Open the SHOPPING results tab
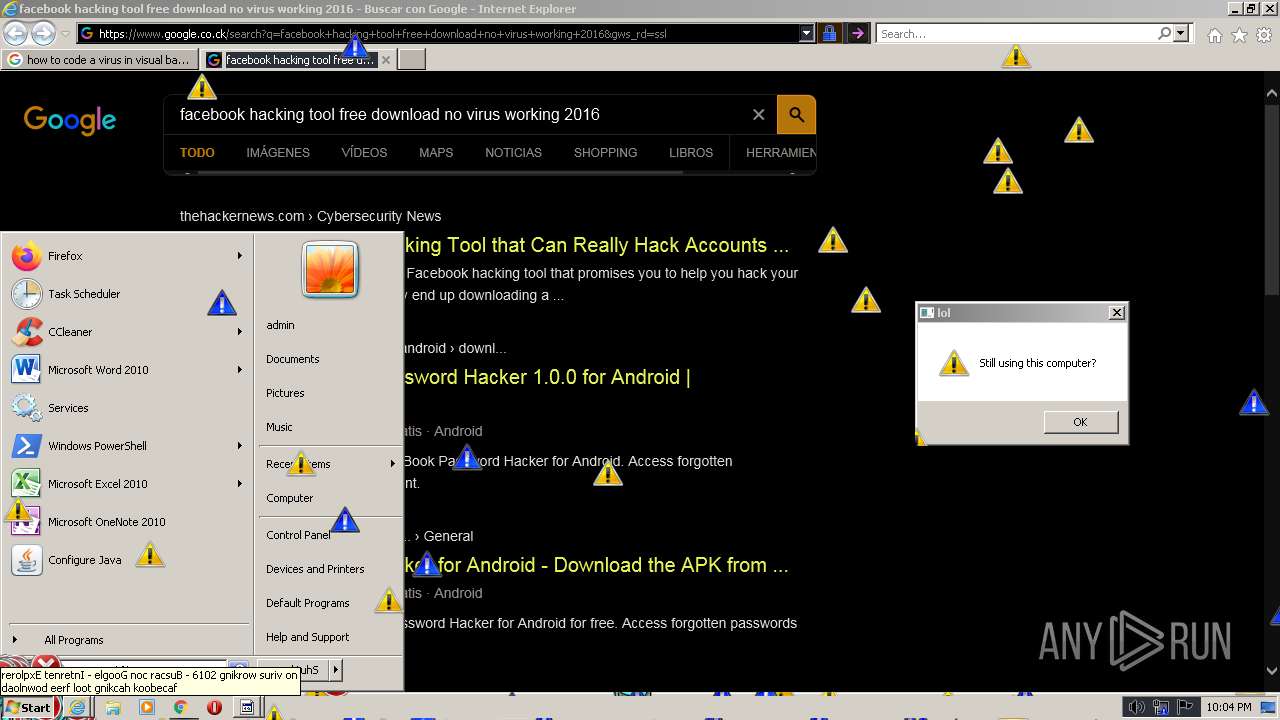Image resolution: width=1280 pixels, height=720 pixels. [x=605, y=153]
